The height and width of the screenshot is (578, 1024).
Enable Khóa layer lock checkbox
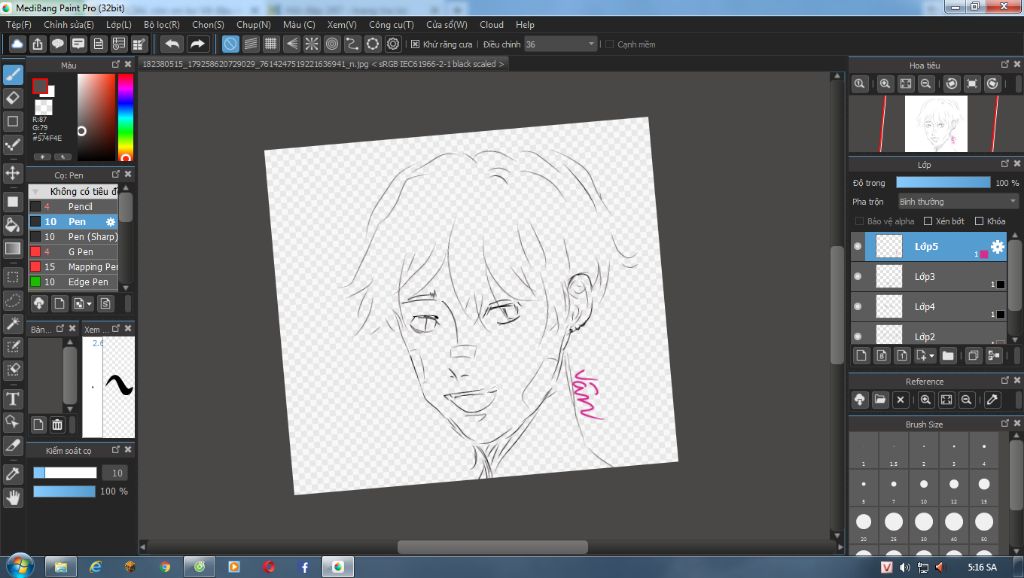point(979,221)
